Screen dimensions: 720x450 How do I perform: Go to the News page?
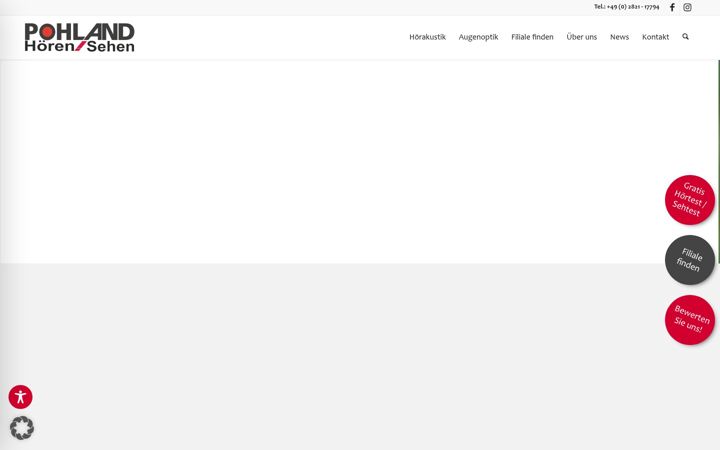[x=619, y=37]
